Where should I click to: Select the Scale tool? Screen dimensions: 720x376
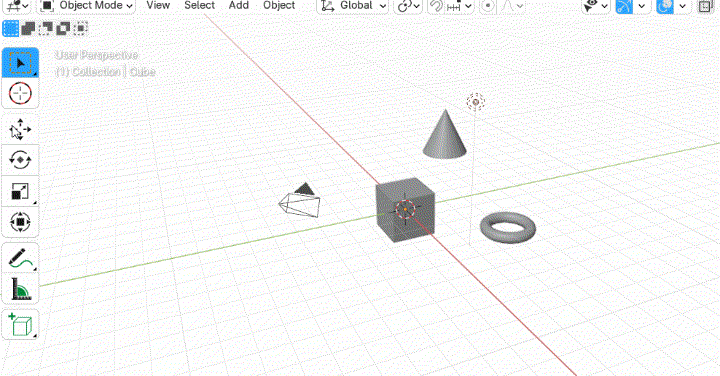(20, 191)
